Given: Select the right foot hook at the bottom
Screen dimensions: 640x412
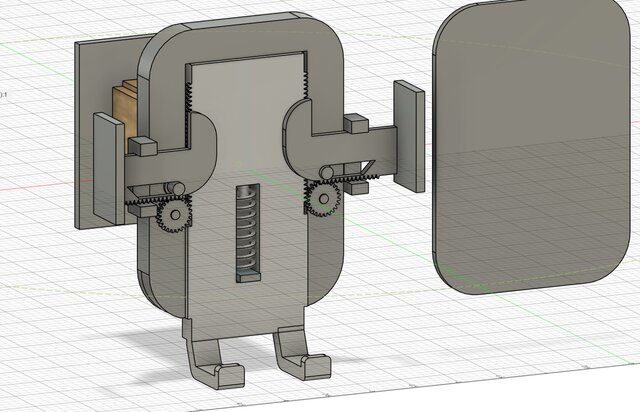Looking at the screenshot, I should pyautogui.click(x=303, y=353).
